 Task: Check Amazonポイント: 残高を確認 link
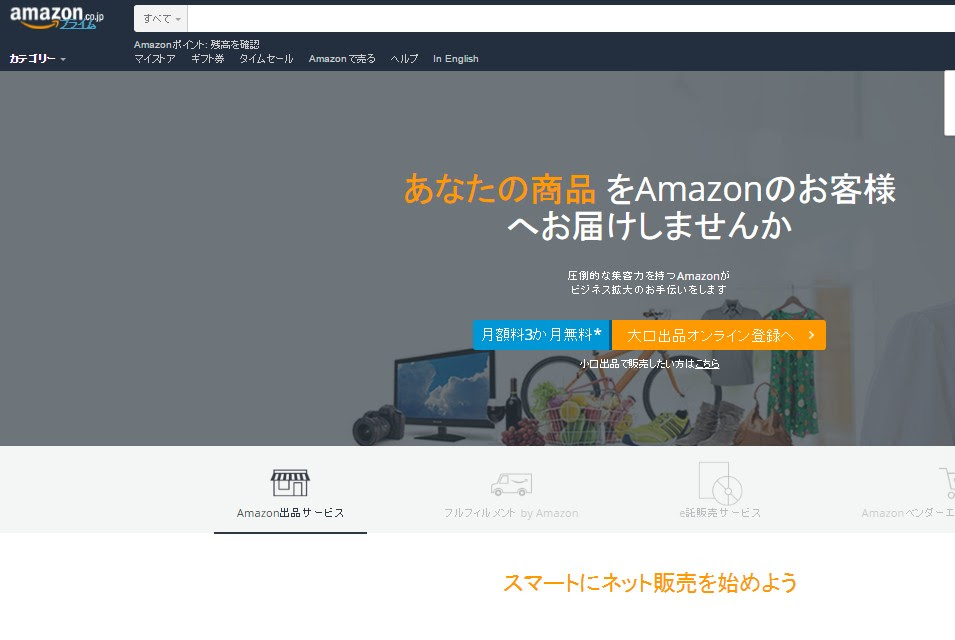click(x=197, y=44)
